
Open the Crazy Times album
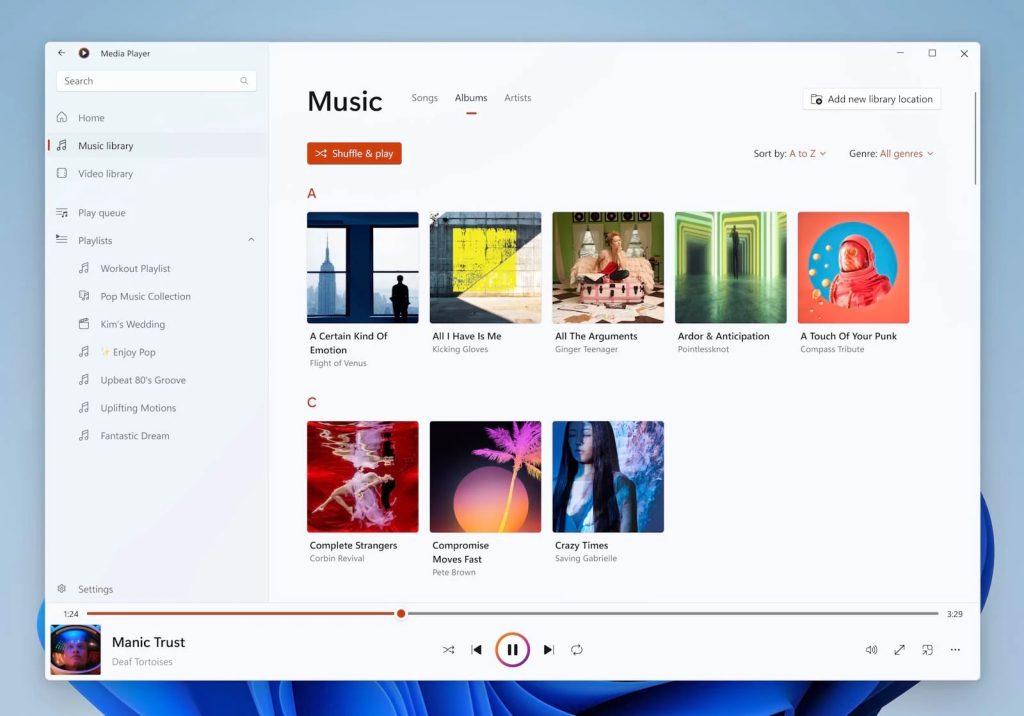[607, 476]
